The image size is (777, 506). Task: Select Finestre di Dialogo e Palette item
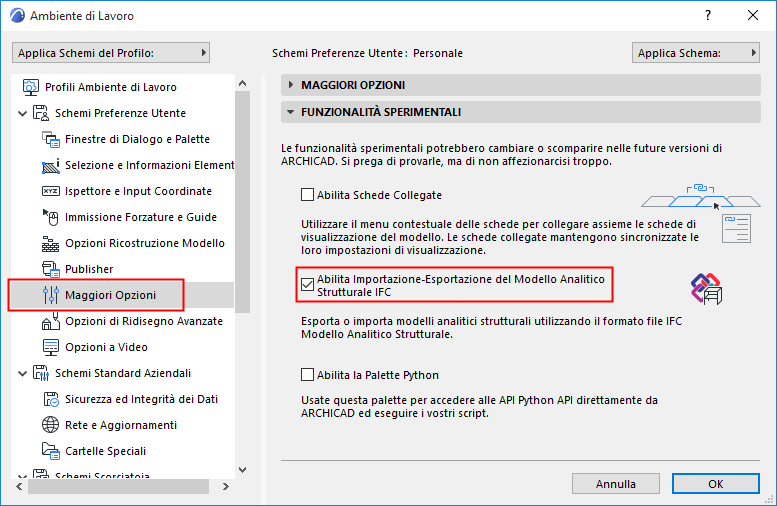coord(137,139)
